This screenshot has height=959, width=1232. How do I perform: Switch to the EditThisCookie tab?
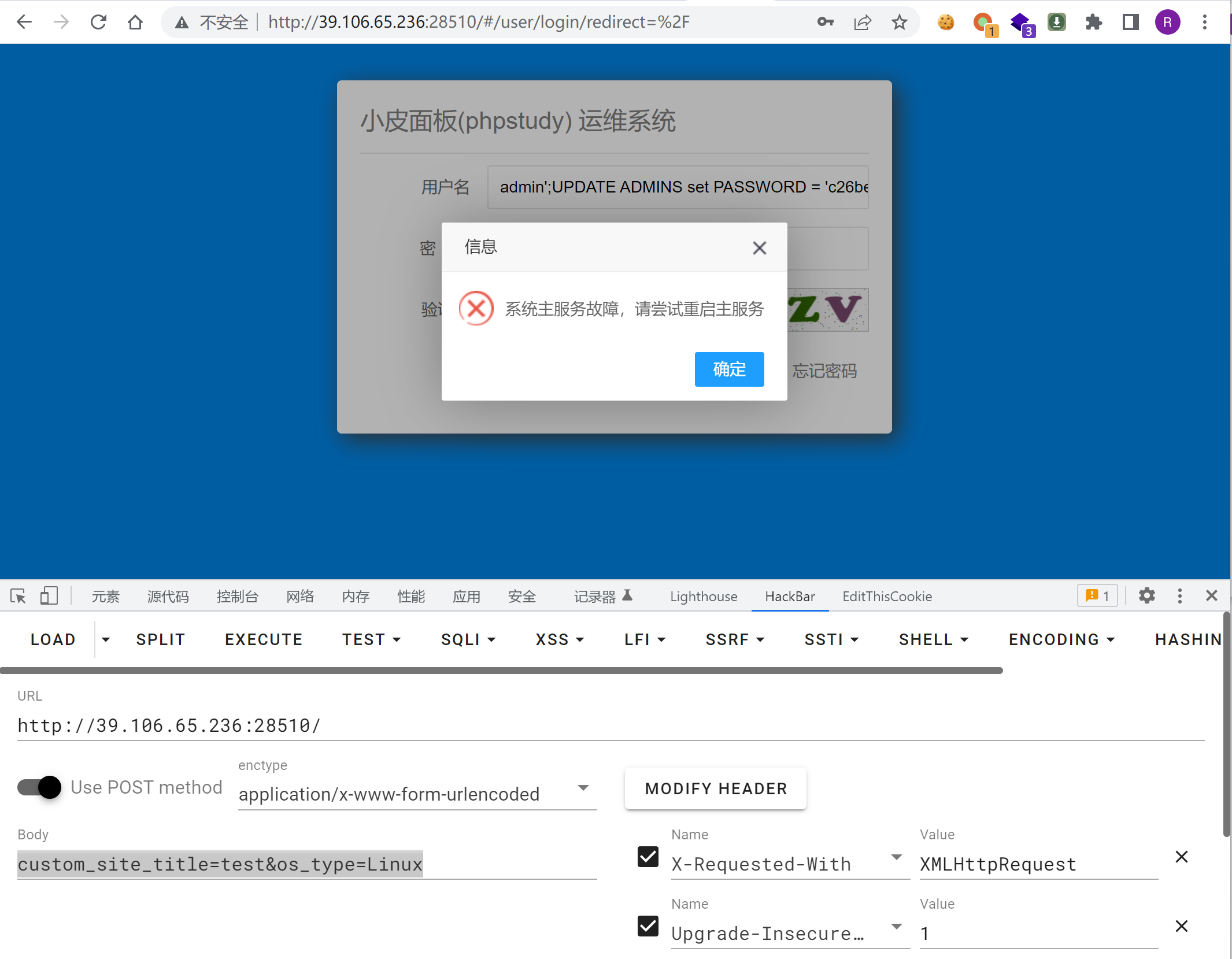pos(886,596)
